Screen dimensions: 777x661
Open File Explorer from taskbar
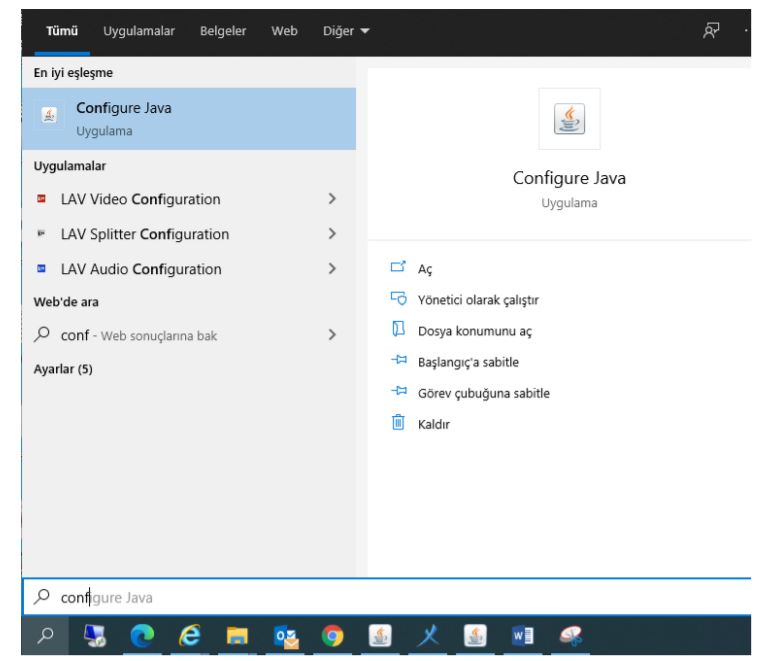237,635
